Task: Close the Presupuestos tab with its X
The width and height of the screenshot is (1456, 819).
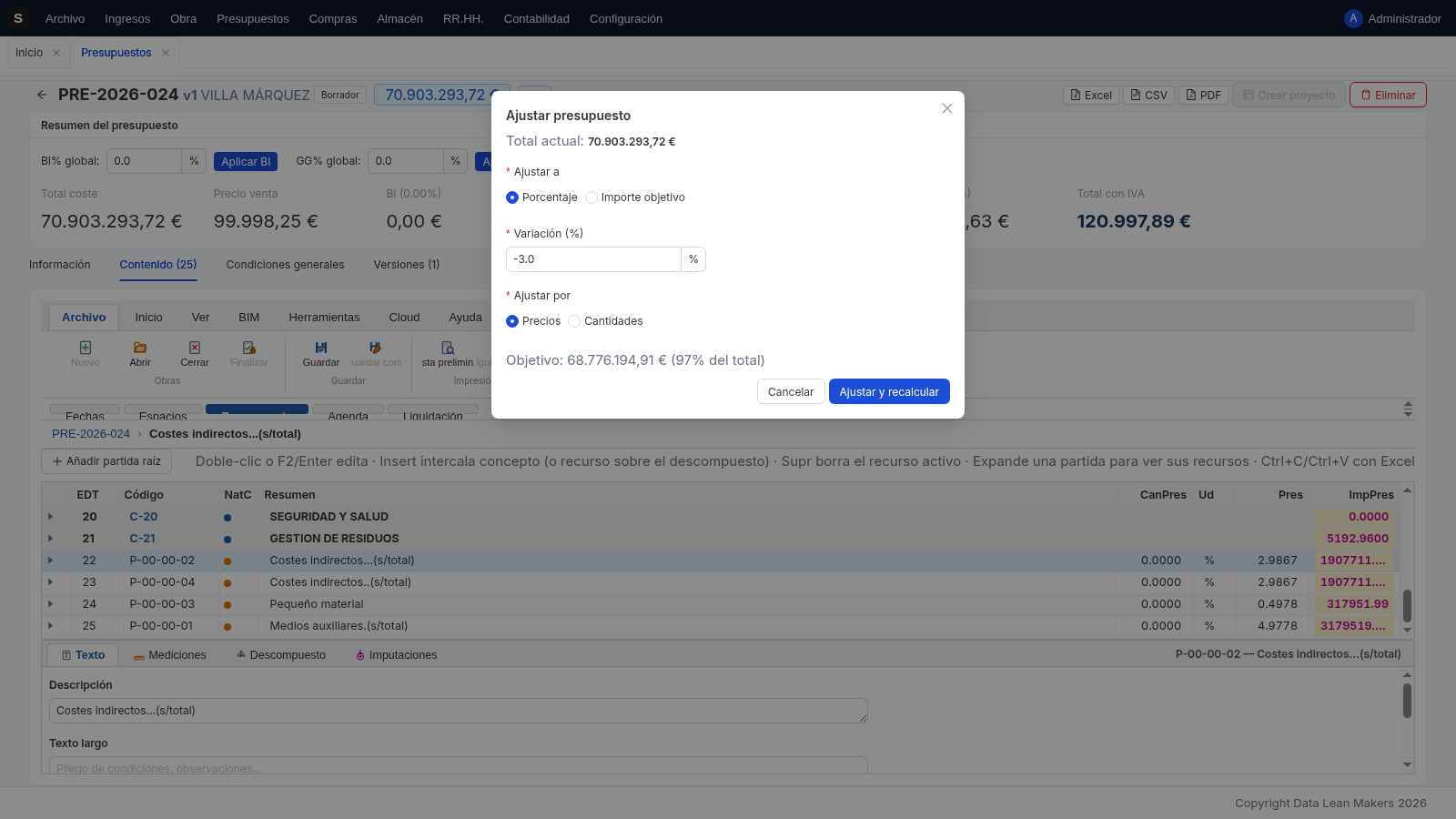Action: [166, 53]
